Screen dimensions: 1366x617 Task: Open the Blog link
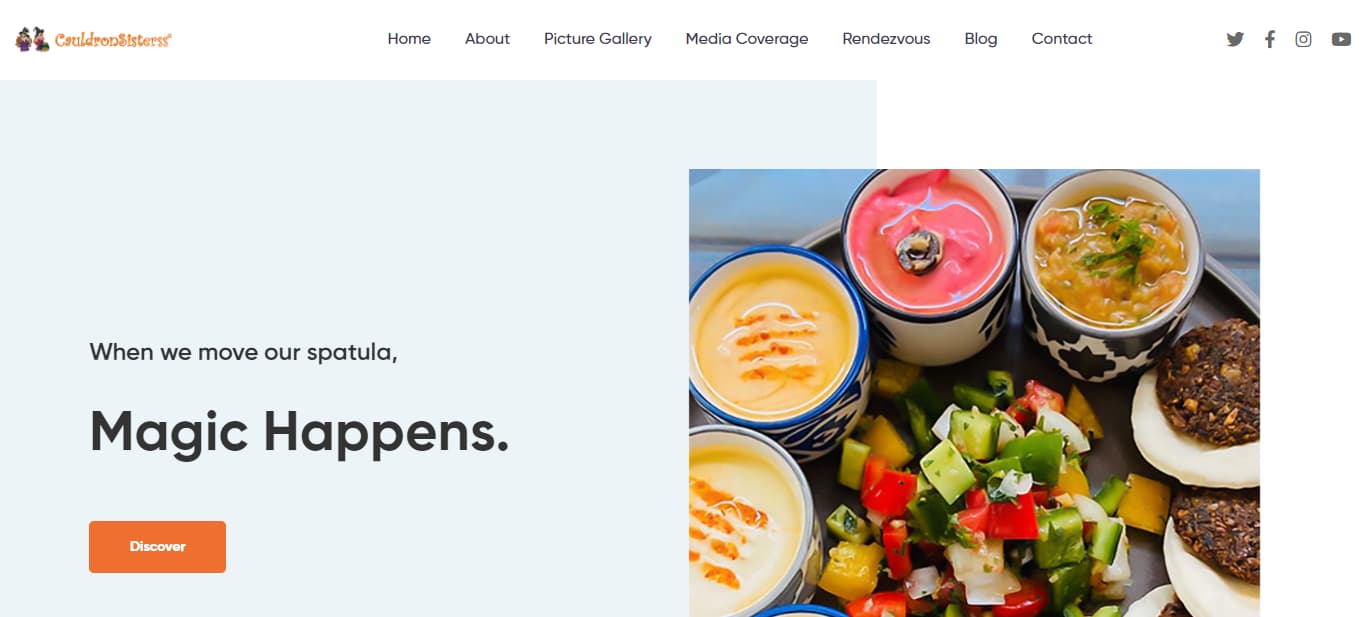980,39
